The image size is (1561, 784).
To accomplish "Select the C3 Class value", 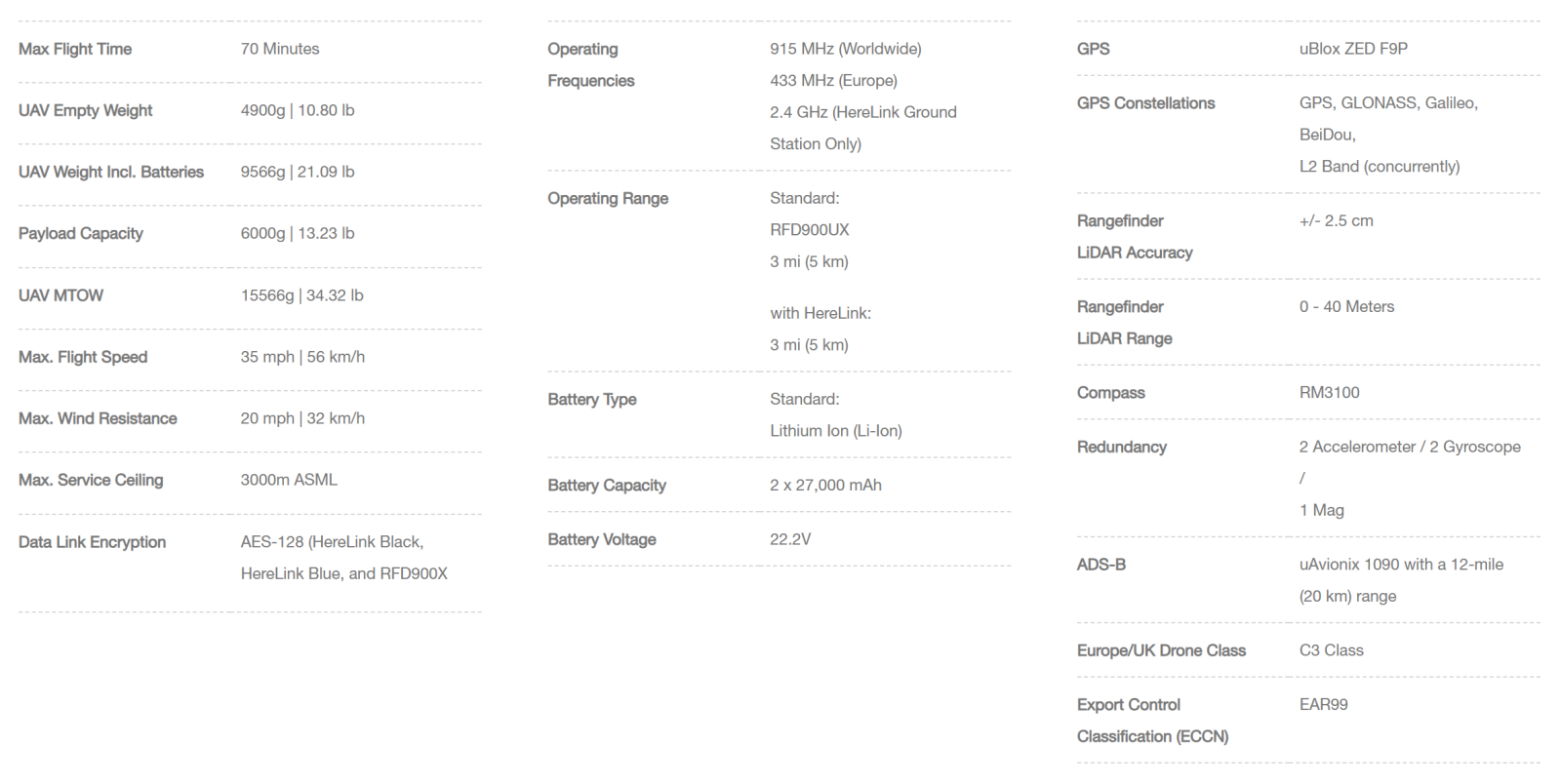I will [x=1332, y=650].
